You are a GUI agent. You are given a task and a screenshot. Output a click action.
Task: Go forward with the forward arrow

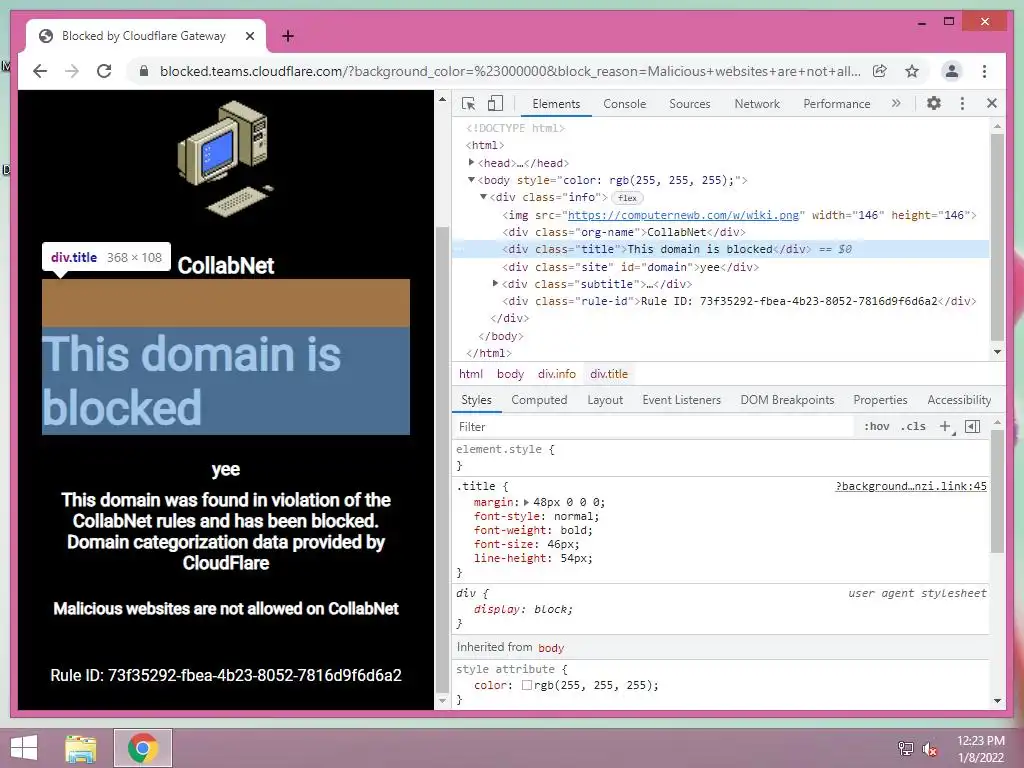[72, 71]
